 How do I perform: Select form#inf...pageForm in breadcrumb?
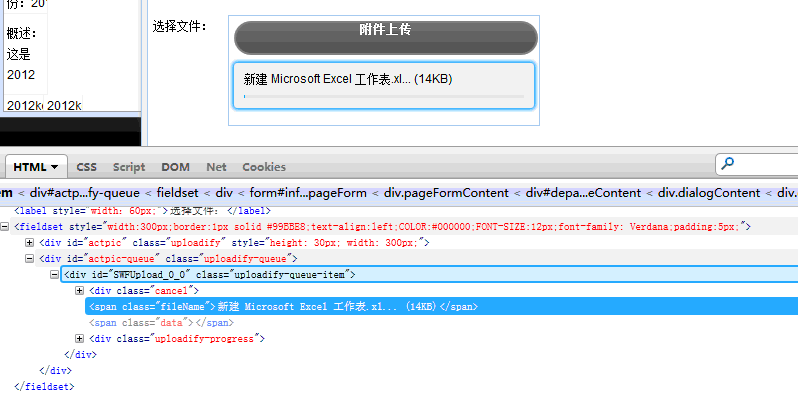click(x=308, y=193)
